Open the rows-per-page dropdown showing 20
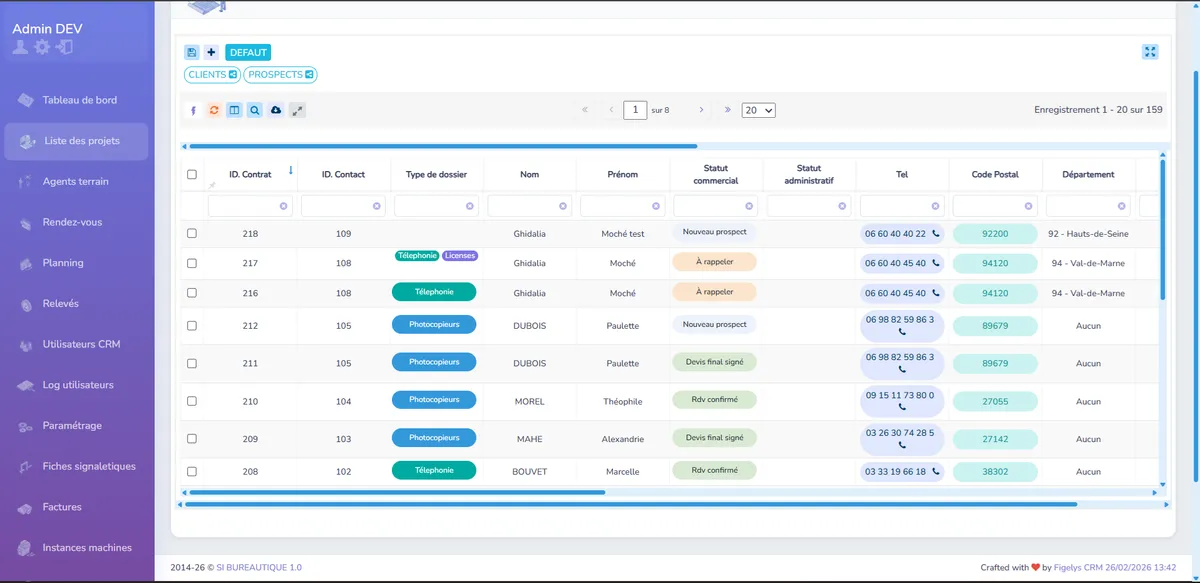This screenshot has width=1200, height=583. [759, 110]
